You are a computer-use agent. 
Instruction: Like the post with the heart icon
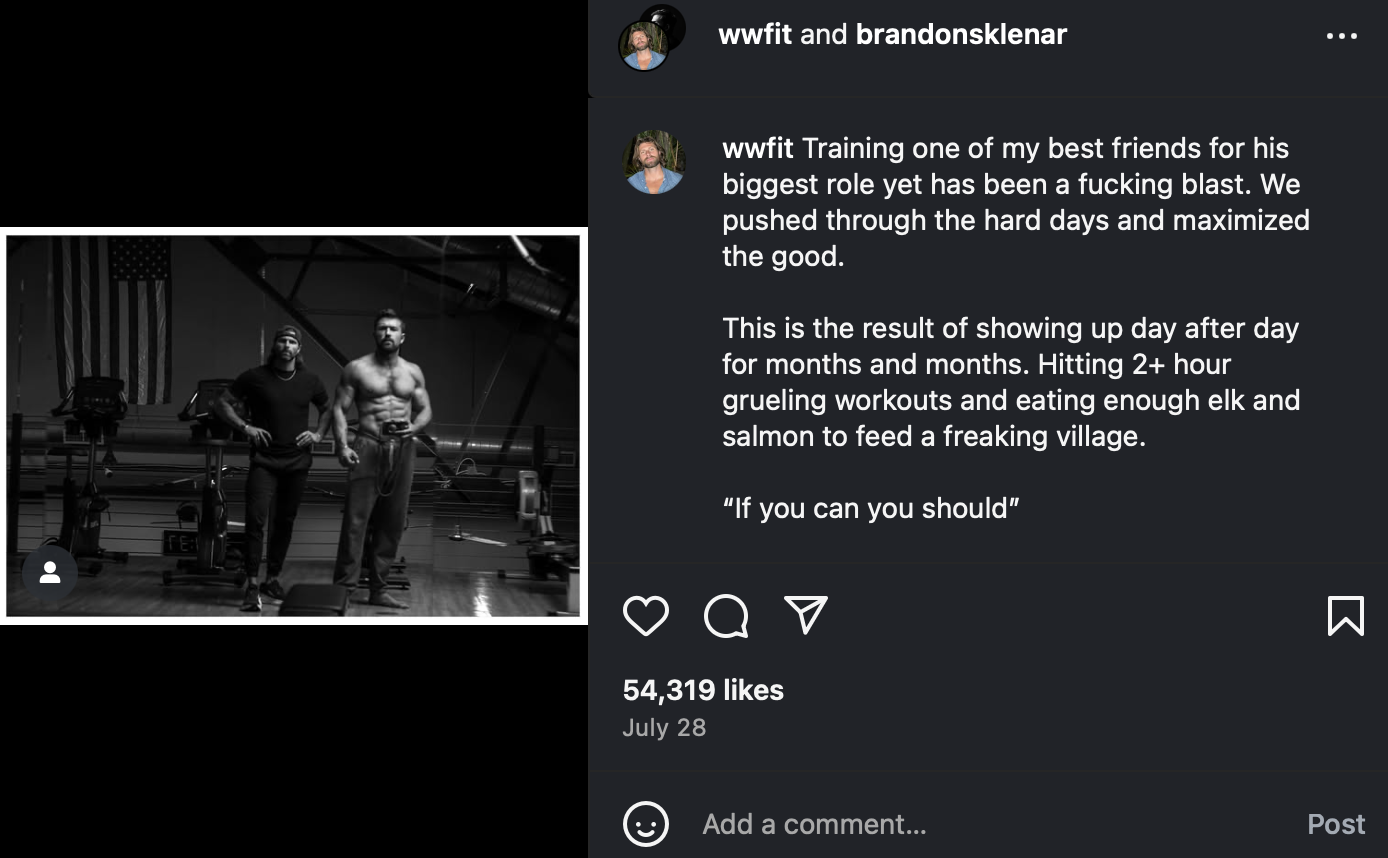[x=646, y=616]
